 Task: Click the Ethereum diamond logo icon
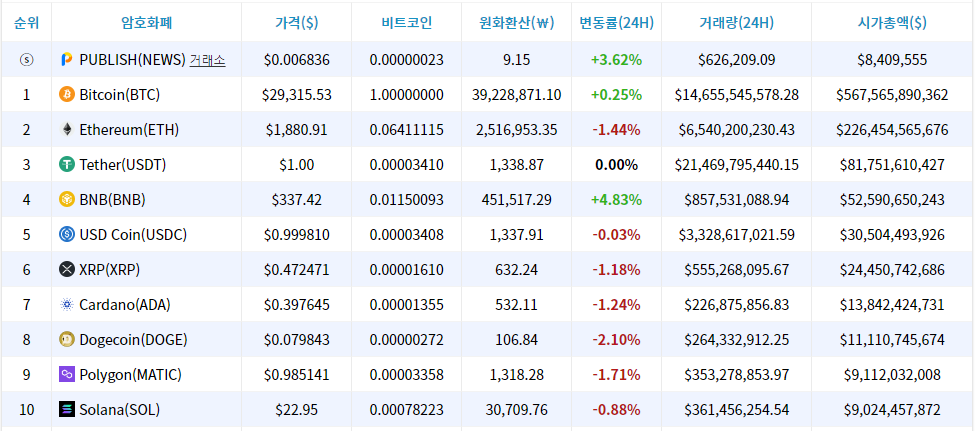pyautogui.click(x=67, y=130)
